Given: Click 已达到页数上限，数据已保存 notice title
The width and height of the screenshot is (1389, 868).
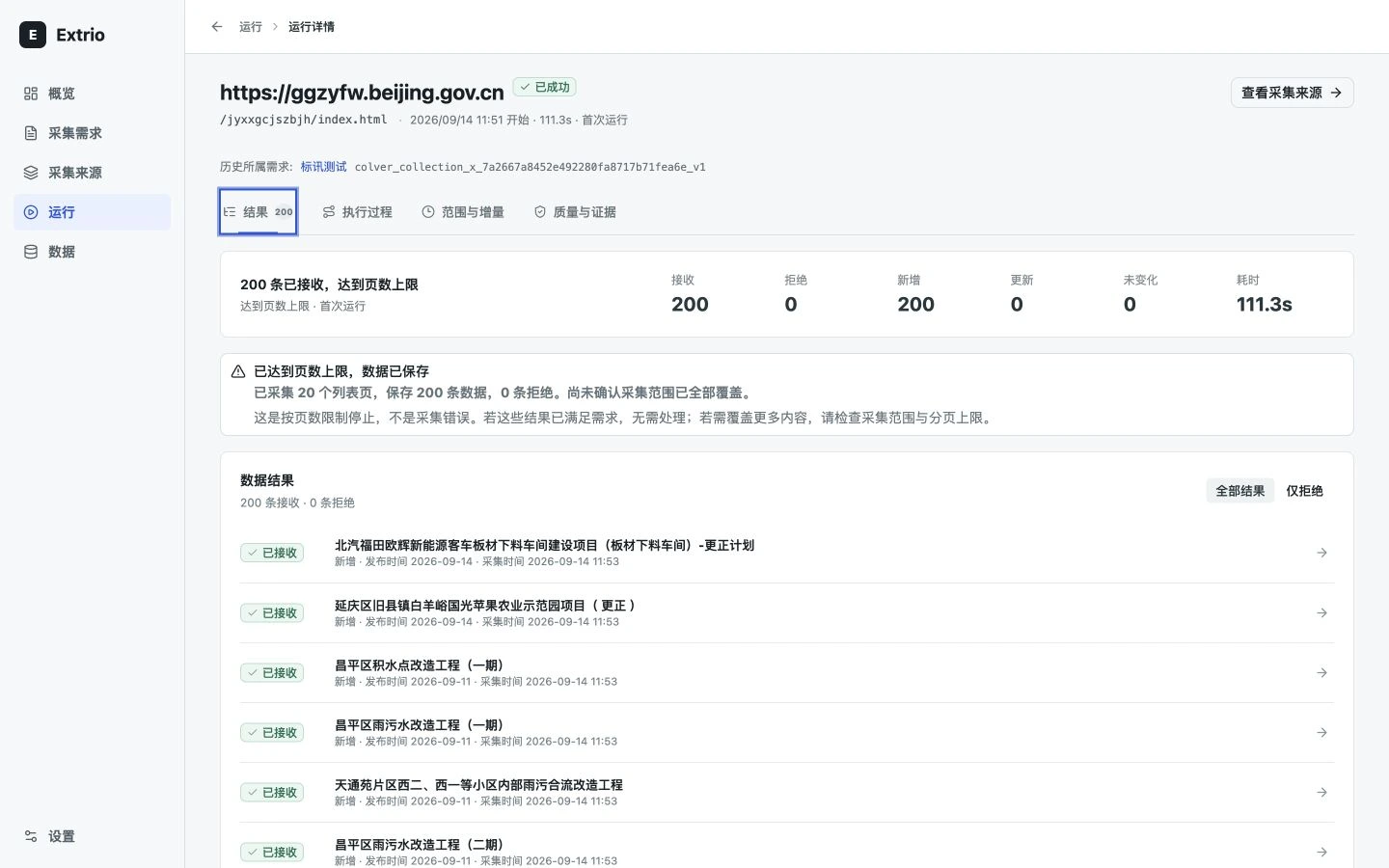Looking at the screenshot, I should [341, 371].
